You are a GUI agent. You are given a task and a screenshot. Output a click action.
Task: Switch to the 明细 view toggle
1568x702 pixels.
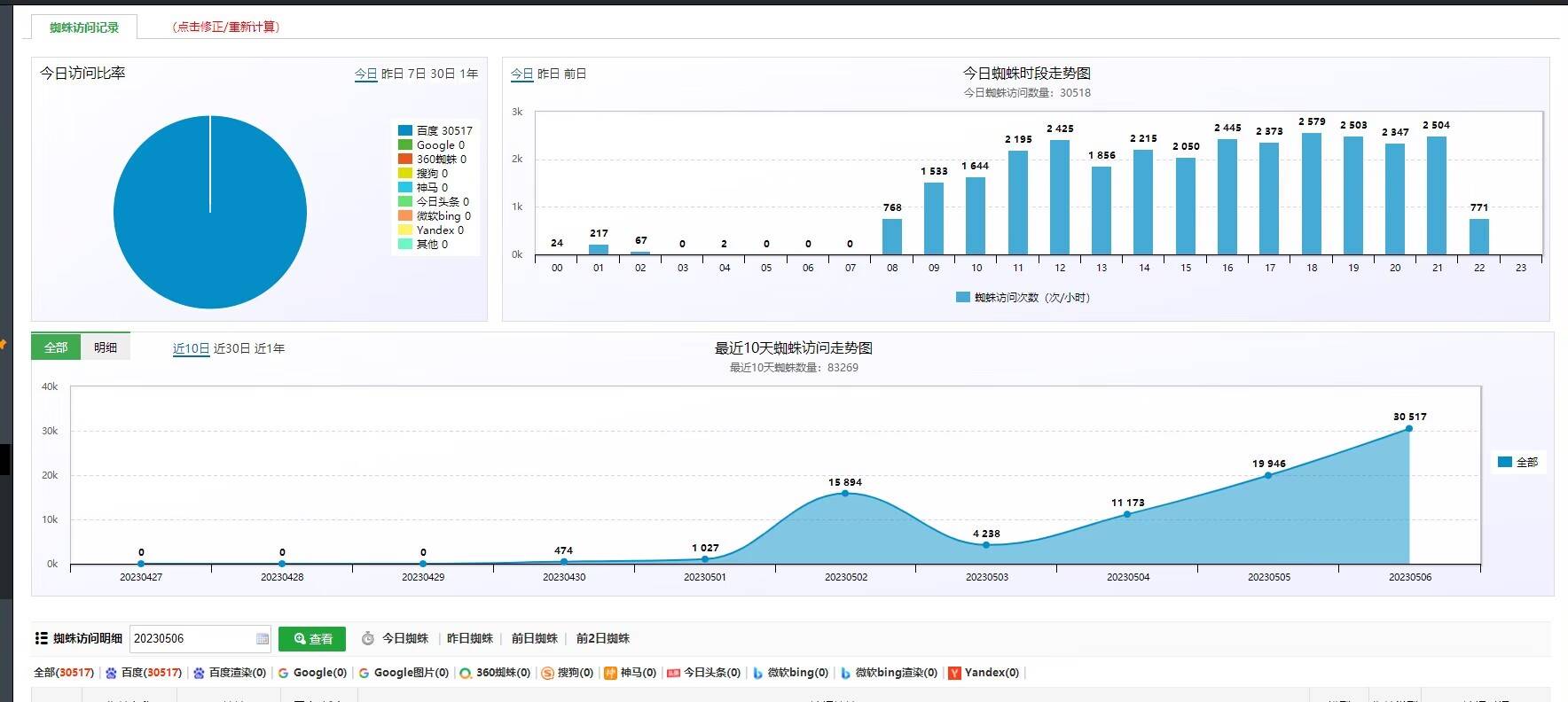(106, 347)
